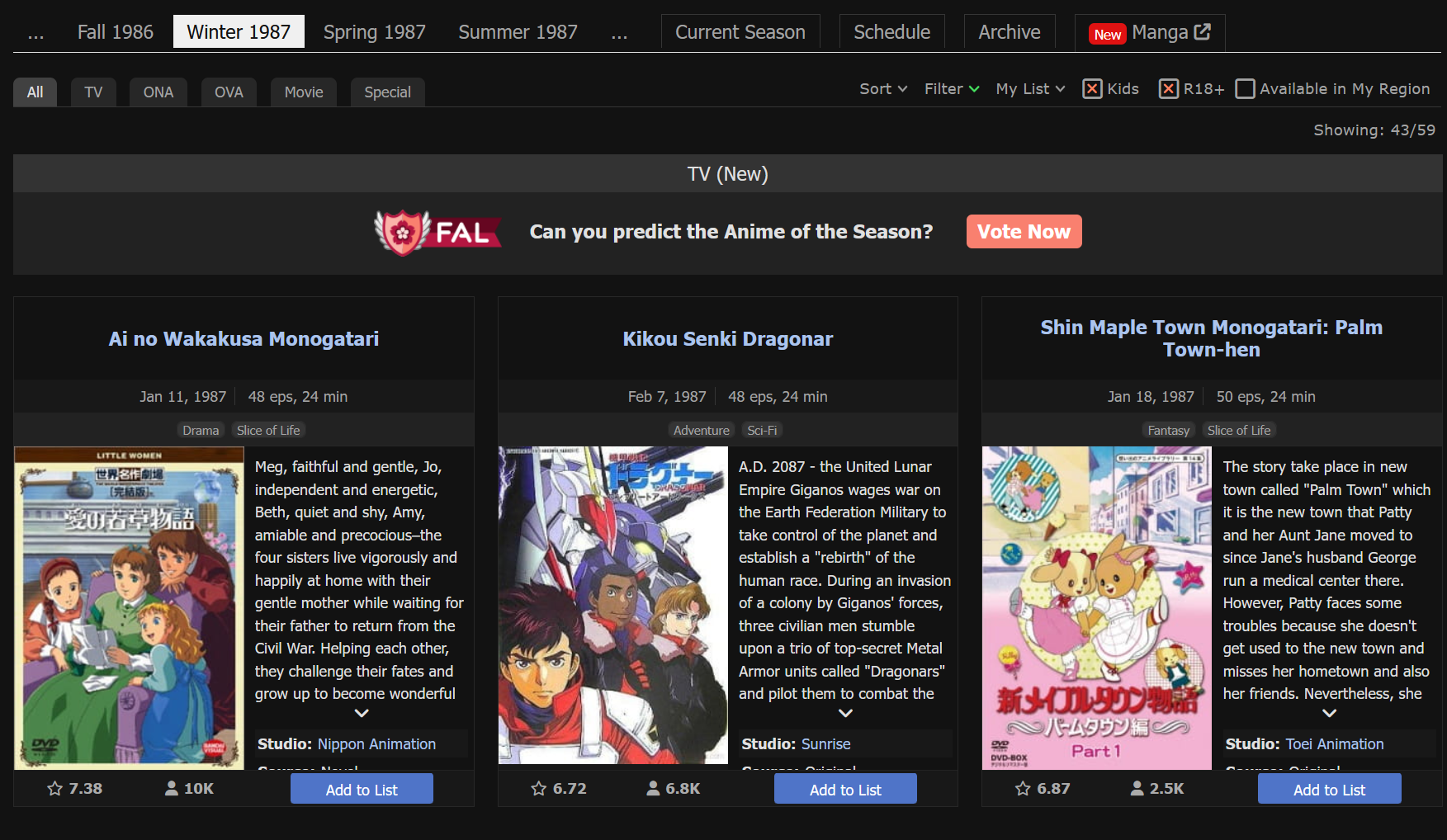Click the Vote Now button
This screenshot has height=840, width=1447.
[x=1024, y=232]
